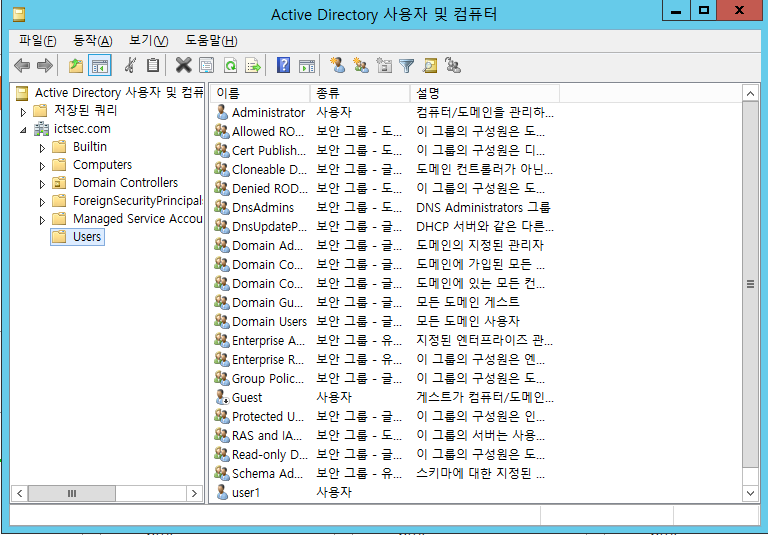
Task: Click the clipboard toolbar icon
Action: tap(153, 65)
